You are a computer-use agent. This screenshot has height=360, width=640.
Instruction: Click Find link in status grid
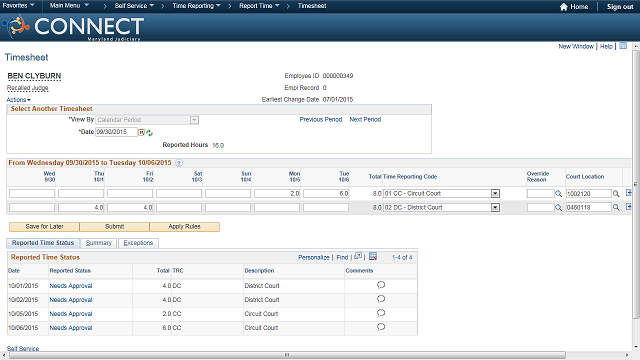pos(342,258)
